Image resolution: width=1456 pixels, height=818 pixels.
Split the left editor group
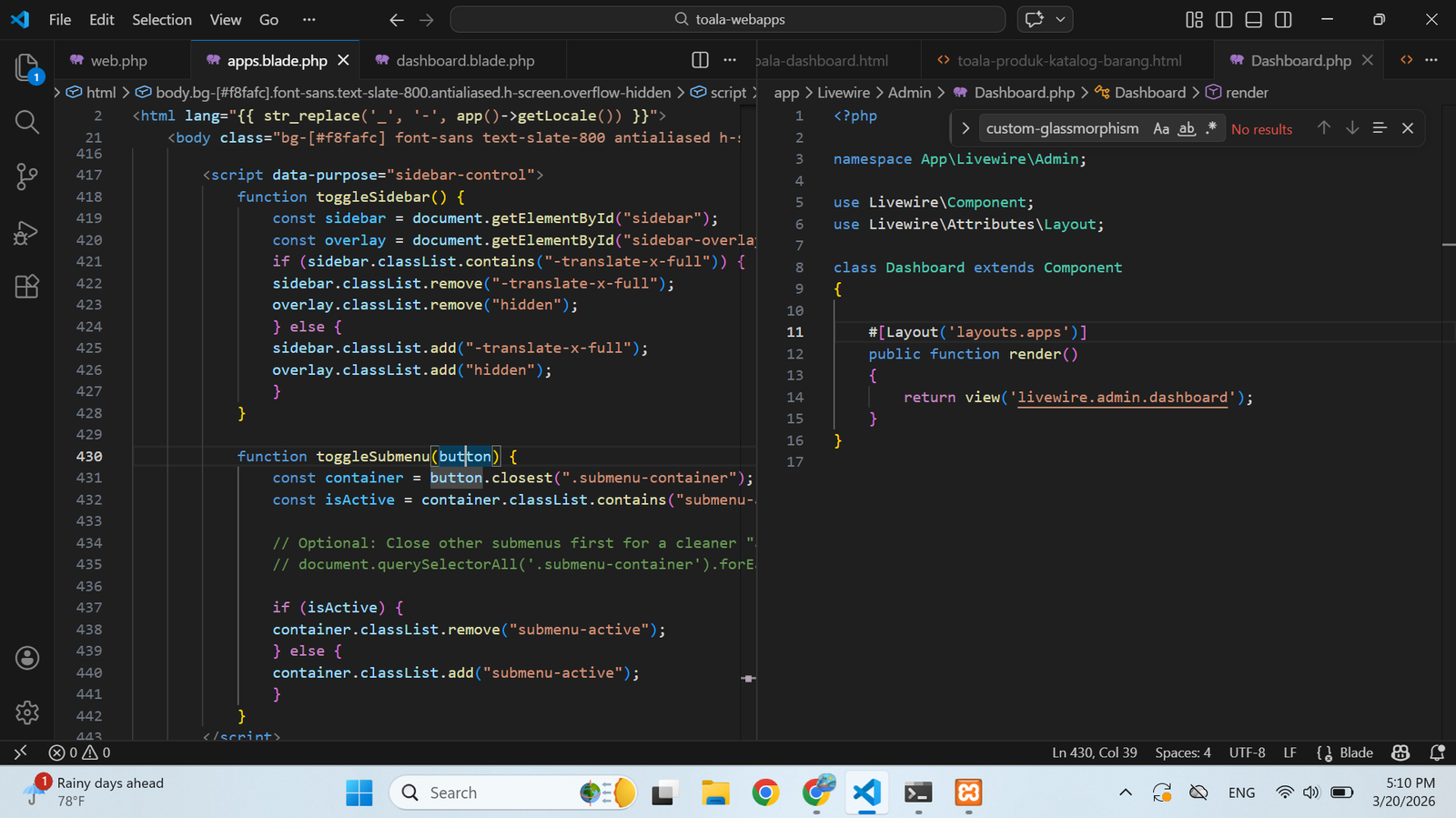700,60
